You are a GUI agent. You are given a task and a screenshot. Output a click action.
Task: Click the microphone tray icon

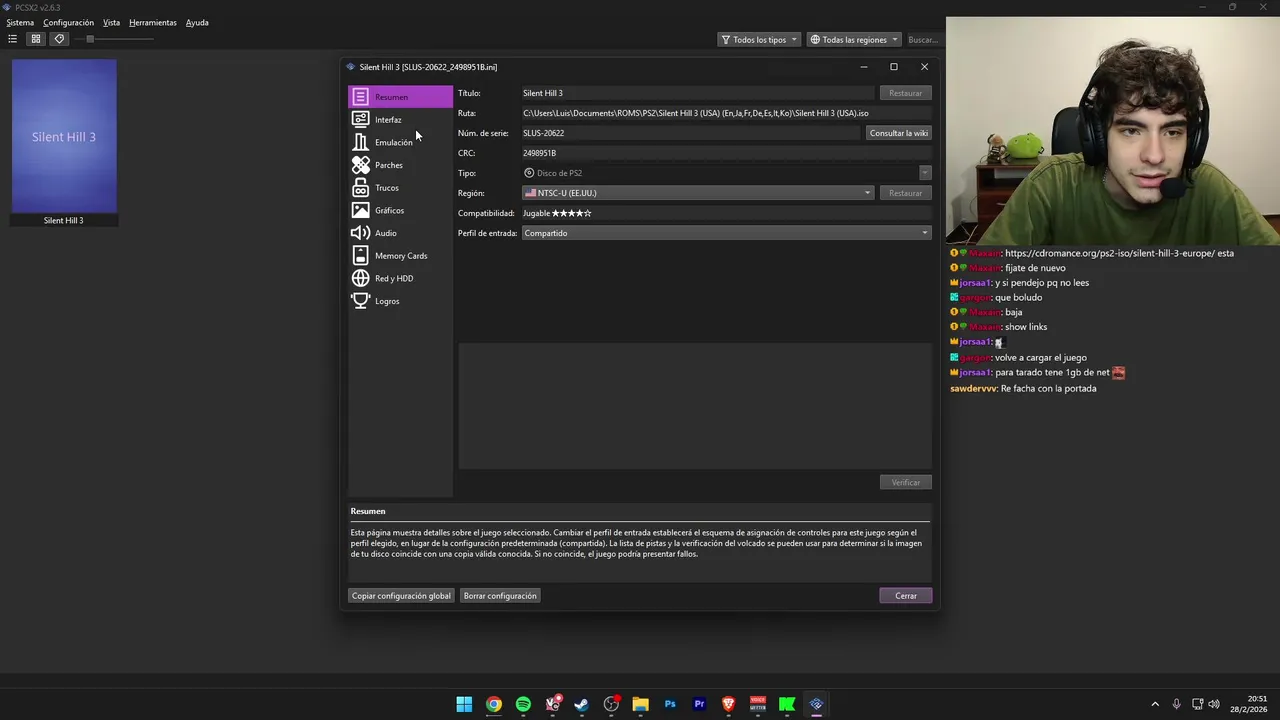click(x=1177, y=704)
